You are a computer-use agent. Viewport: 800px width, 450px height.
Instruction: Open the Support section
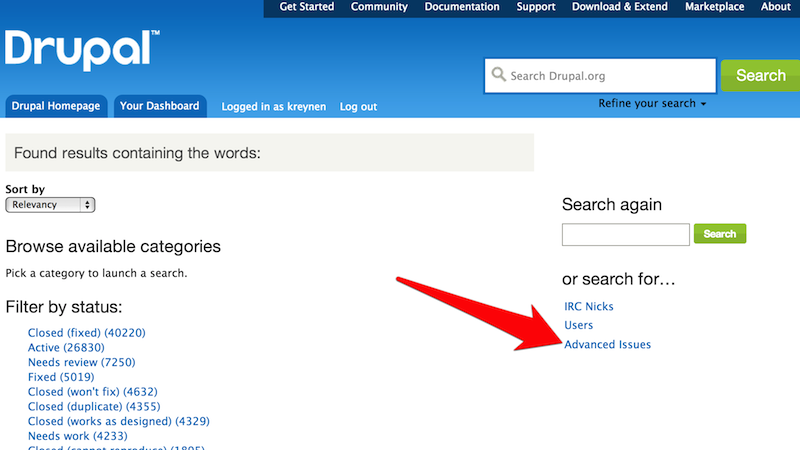536,7
